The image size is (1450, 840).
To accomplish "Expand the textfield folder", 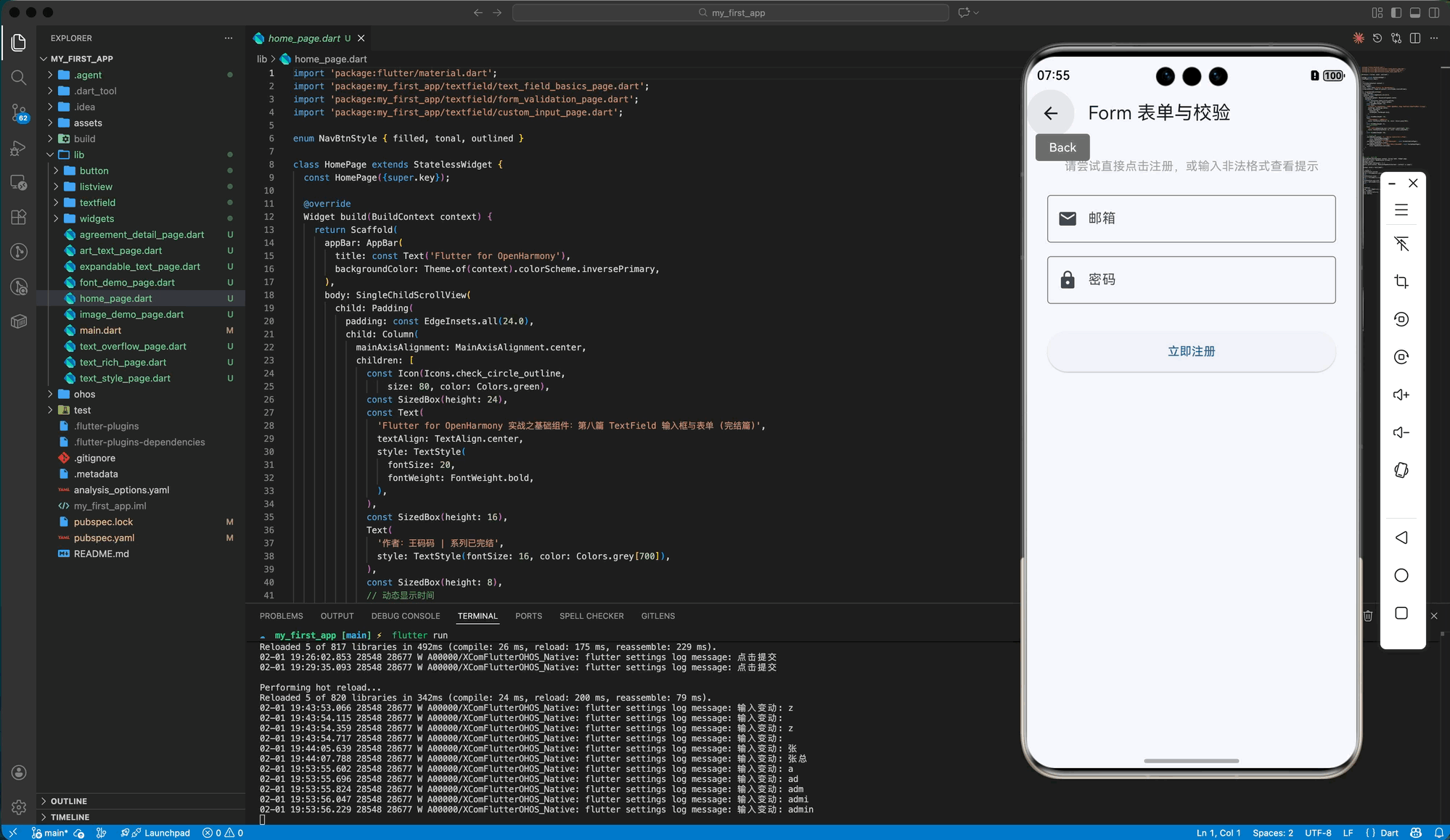I will 97,202.
